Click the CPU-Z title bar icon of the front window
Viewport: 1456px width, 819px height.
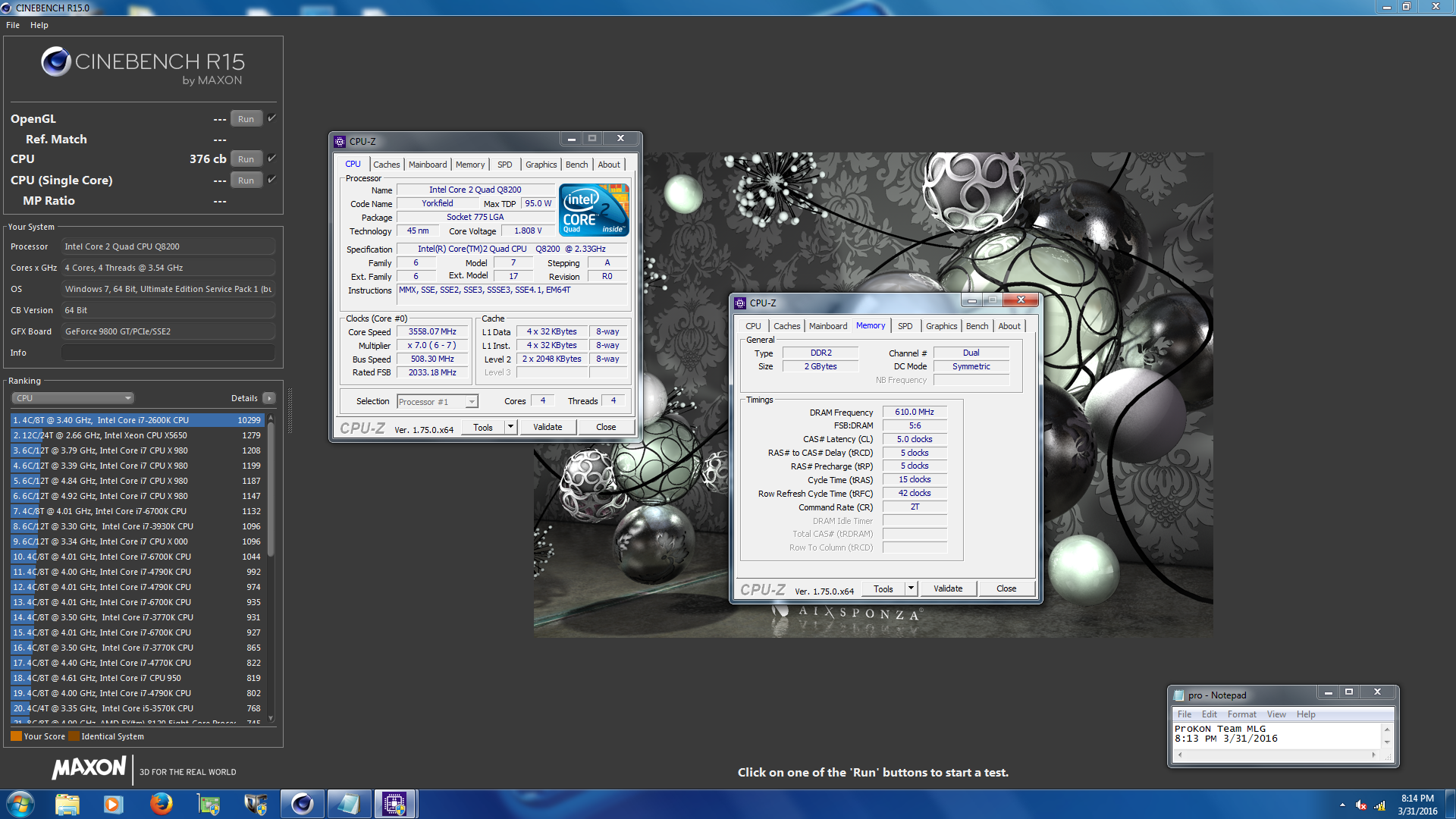[740, 303]
